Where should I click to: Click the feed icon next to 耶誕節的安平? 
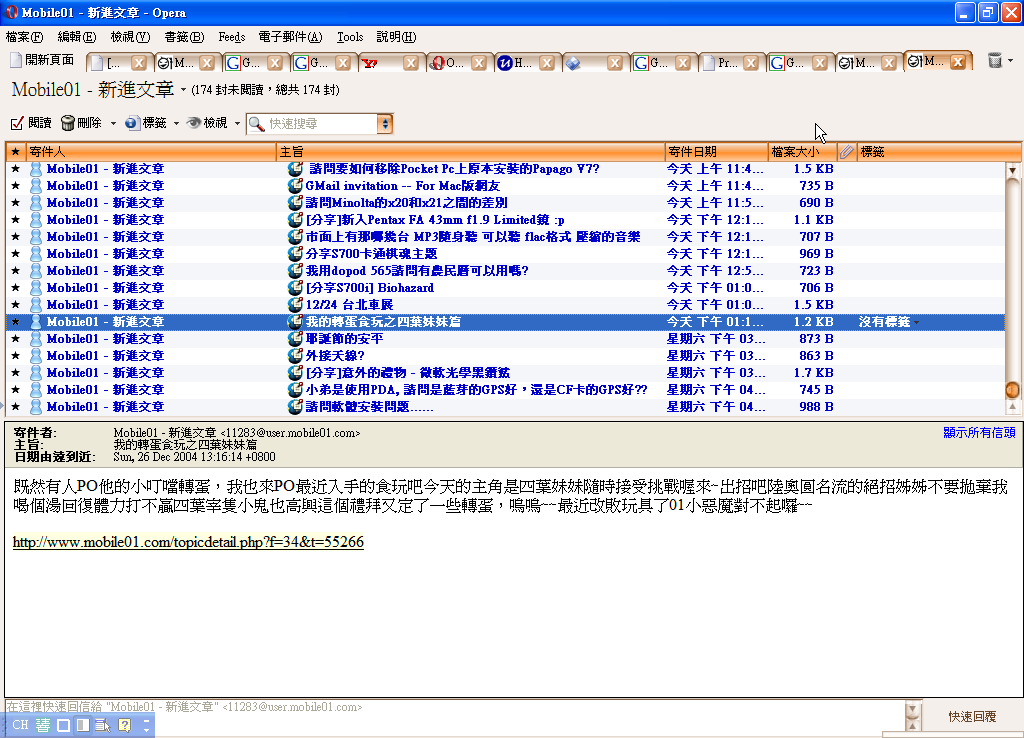pos(295,338)
